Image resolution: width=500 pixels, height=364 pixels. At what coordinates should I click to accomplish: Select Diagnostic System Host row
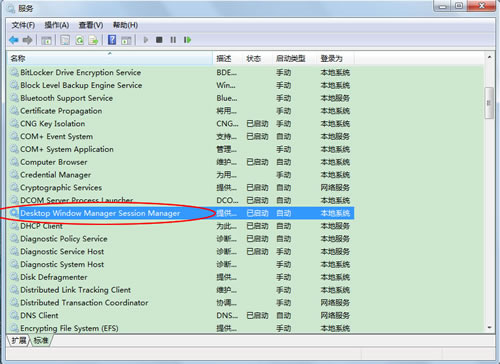pos(180,264)
